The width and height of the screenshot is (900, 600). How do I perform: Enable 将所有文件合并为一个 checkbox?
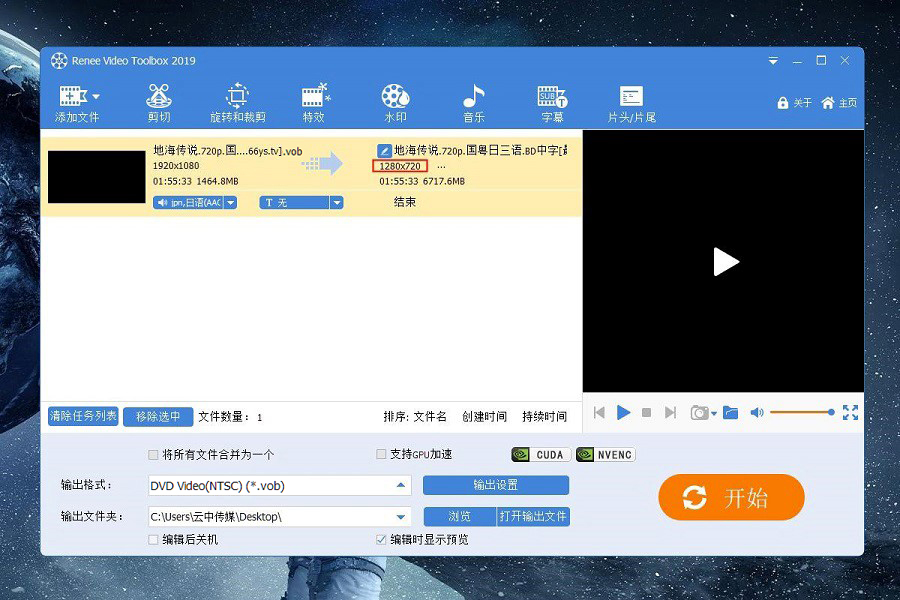pyautogui.click(x=153, y=455)
